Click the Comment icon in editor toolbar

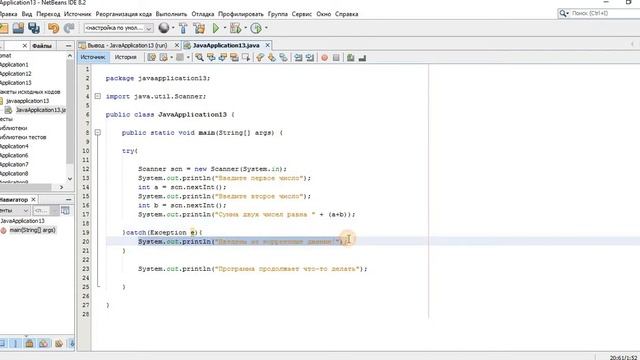351,58
